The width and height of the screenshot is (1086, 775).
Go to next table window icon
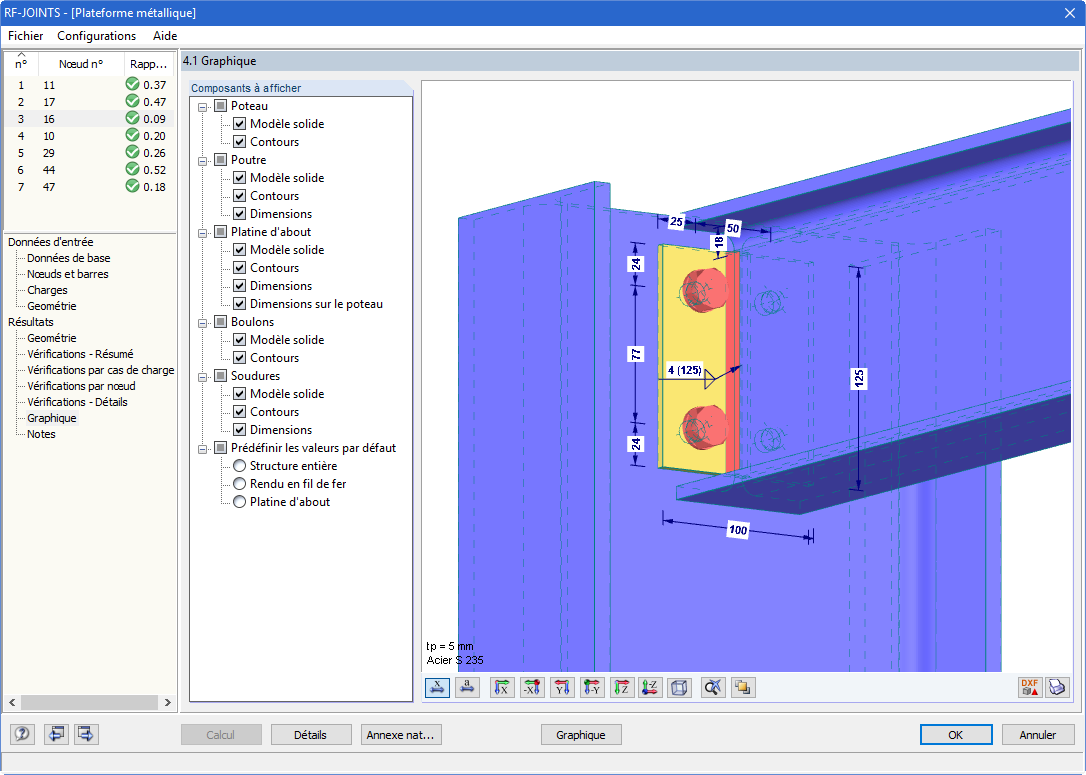tap(87, 734)
